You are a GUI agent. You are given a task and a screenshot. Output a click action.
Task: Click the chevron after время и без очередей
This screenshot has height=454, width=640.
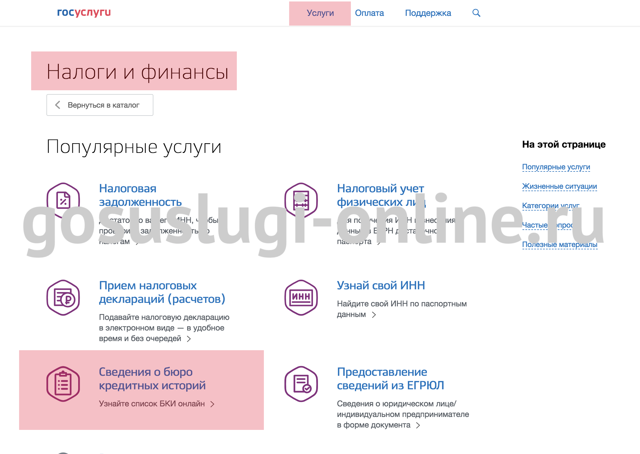(x=189, y=339)
